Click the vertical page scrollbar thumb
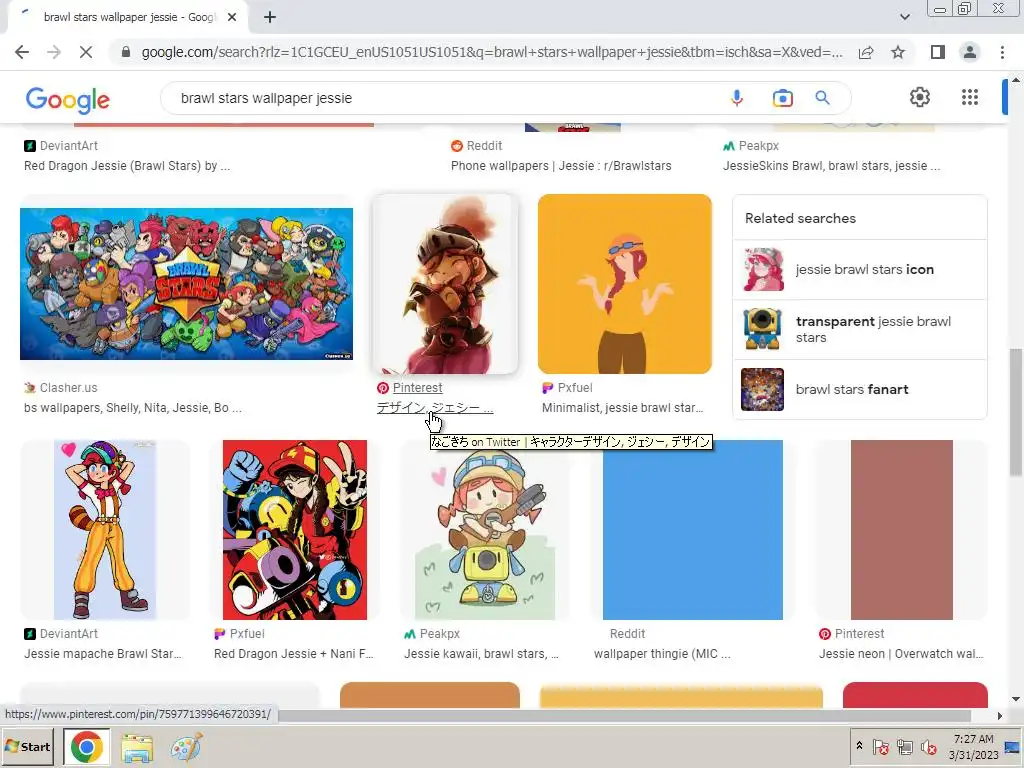 click(x=1015, y=413)
